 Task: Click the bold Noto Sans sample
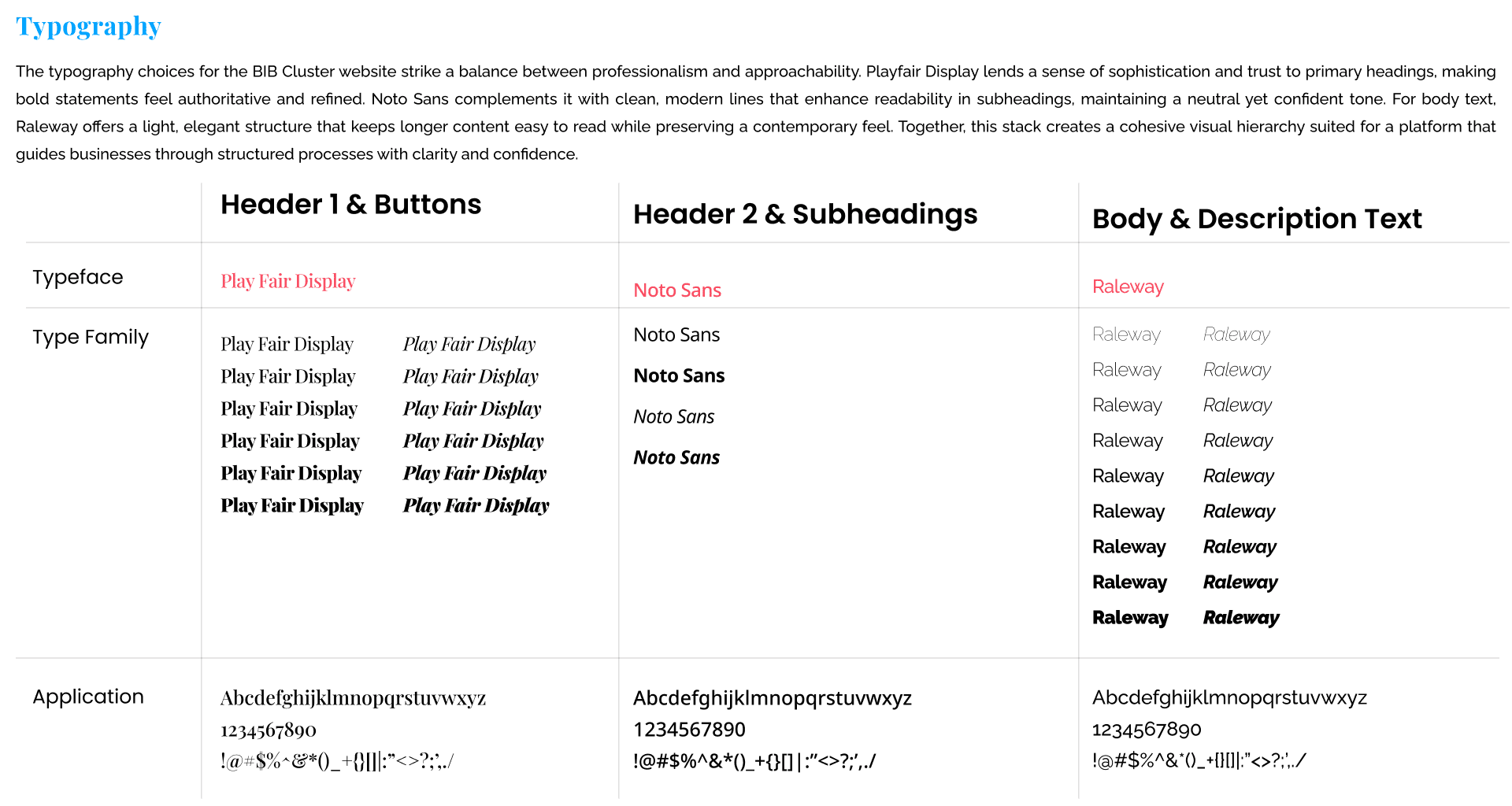click(678, 376)
